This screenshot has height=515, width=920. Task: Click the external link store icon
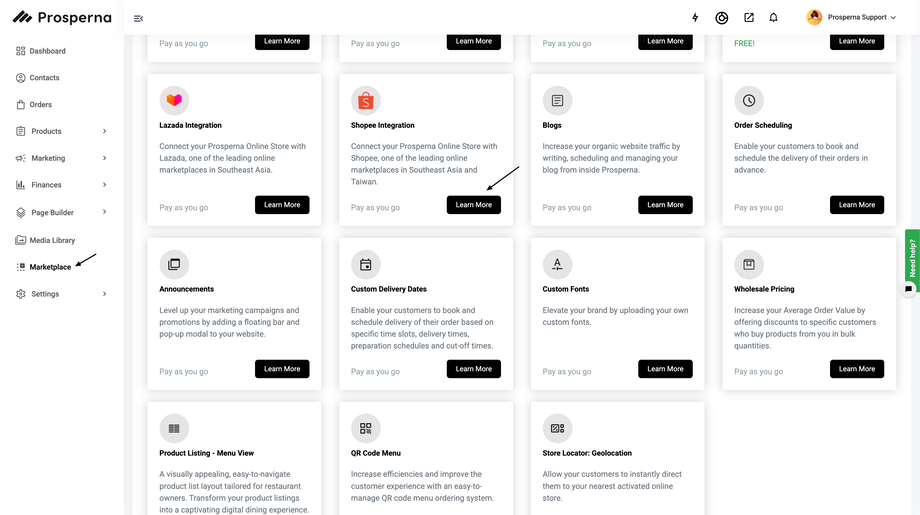(748, 18)
